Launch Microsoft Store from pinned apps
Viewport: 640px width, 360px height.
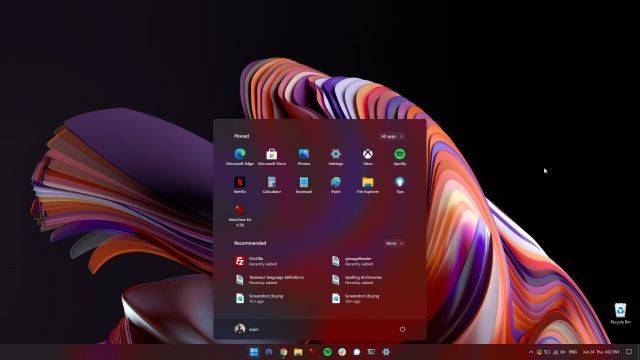pos(272,157)
